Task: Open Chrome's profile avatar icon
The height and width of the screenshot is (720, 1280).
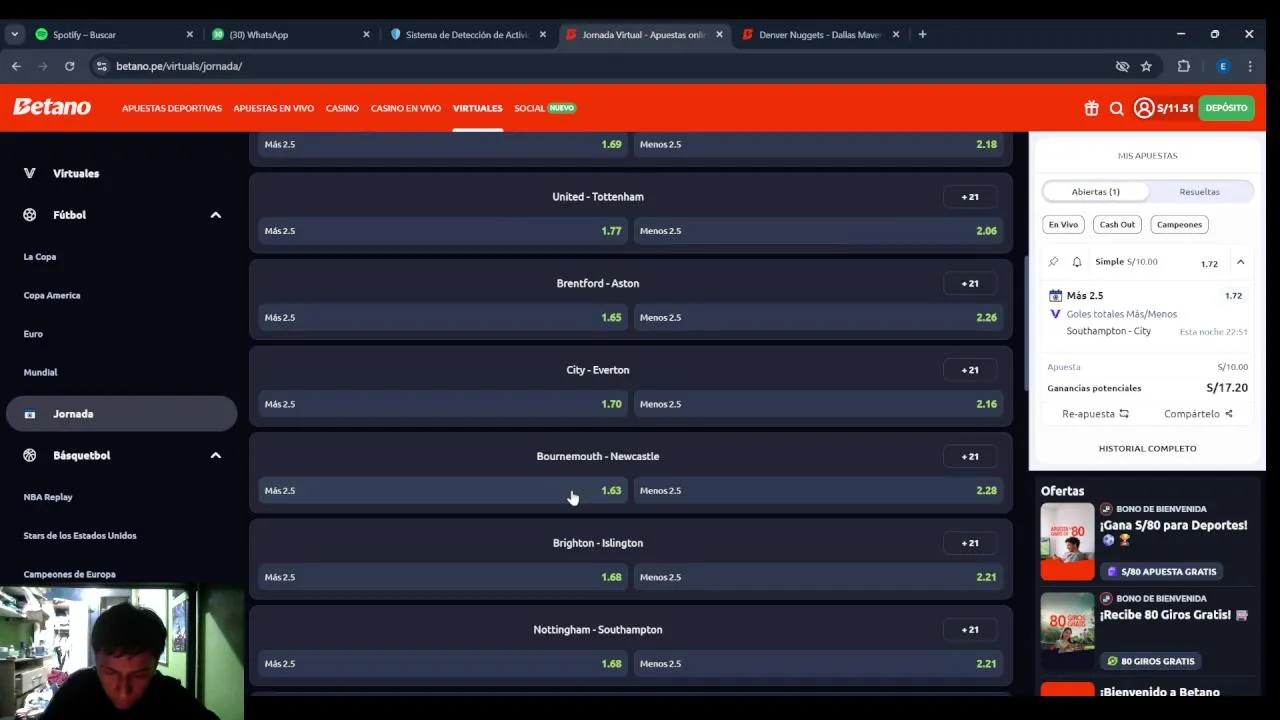Action: [x=1222, y=66]
